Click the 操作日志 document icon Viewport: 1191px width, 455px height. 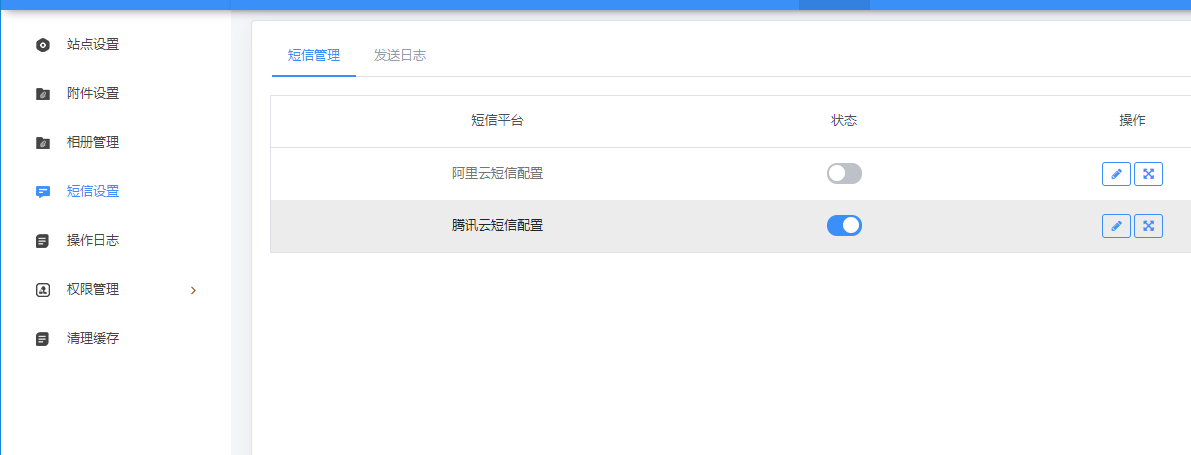pos(43,241)
